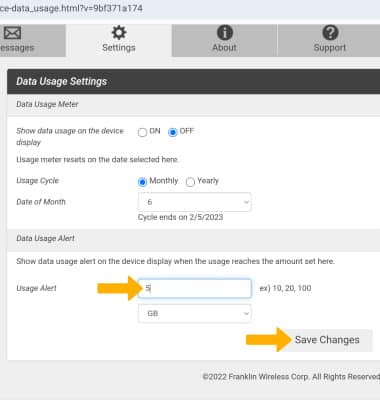
Task: Click the Save Changes button
Action: click(x=327, y=340)
